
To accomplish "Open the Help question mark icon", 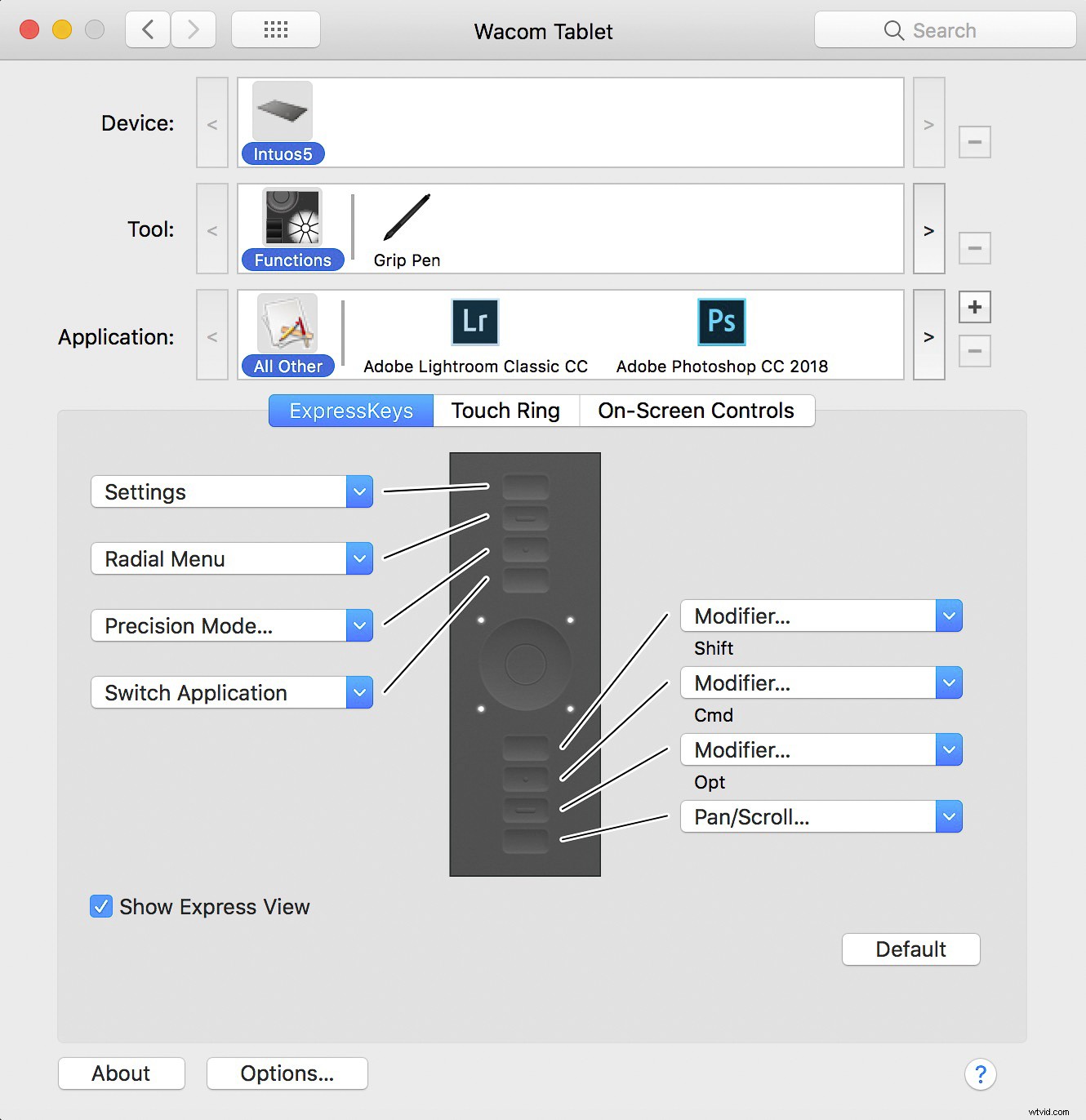I will pos(980,1075).
